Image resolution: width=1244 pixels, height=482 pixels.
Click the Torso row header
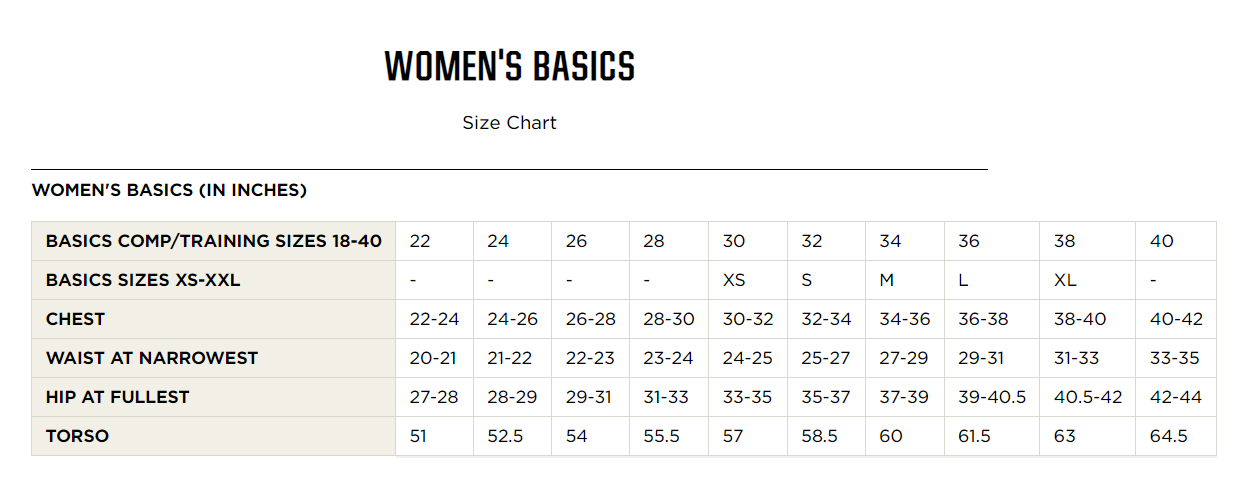click(x=214, y=436)
